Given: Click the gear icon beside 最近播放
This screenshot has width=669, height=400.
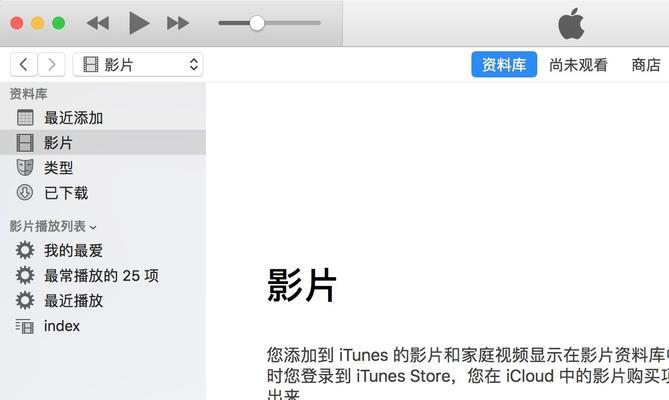Looking at the screenshot, I should (25, 301).
